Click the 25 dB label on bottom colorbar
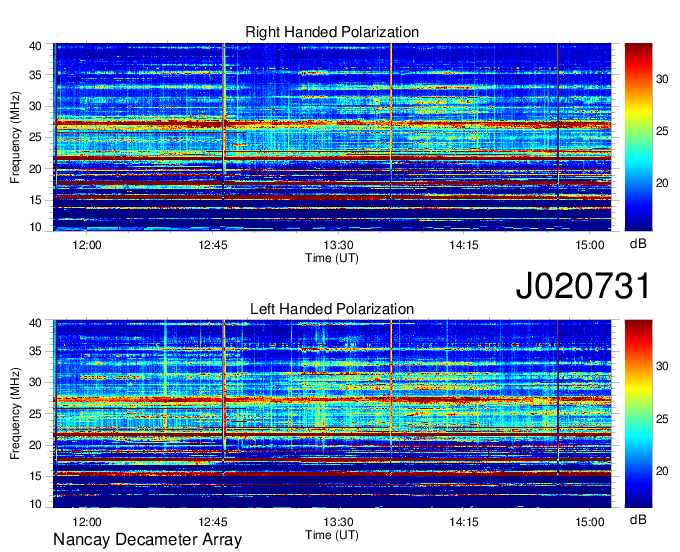 pyautogui.click(x=662, y=419)
